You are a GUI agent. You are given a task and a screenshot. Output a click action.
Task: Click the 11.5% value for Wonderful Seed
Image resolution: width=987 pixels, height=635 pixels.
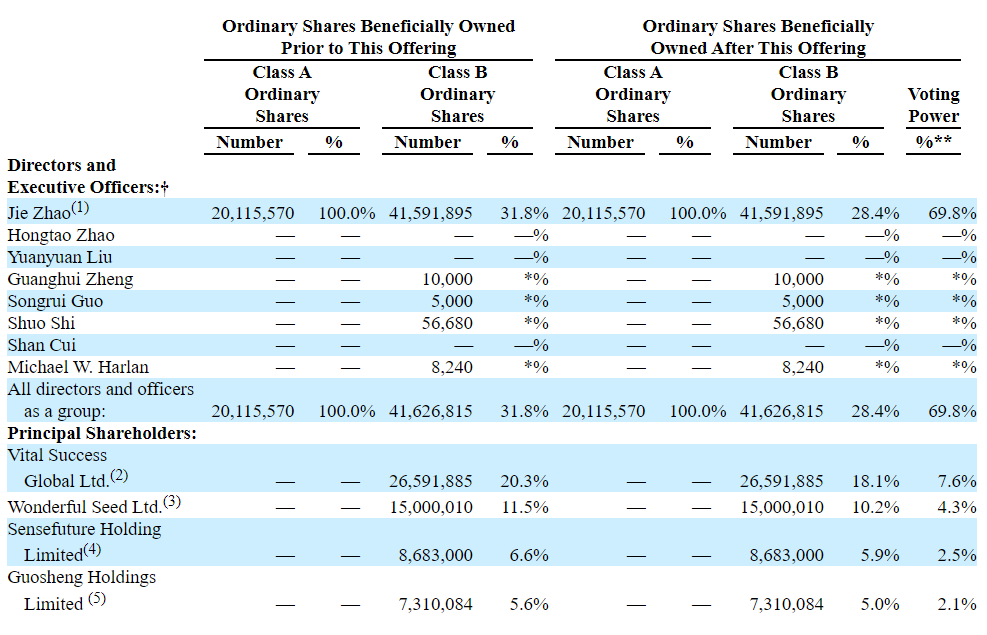pyautogui.click(x=525, y=507)
